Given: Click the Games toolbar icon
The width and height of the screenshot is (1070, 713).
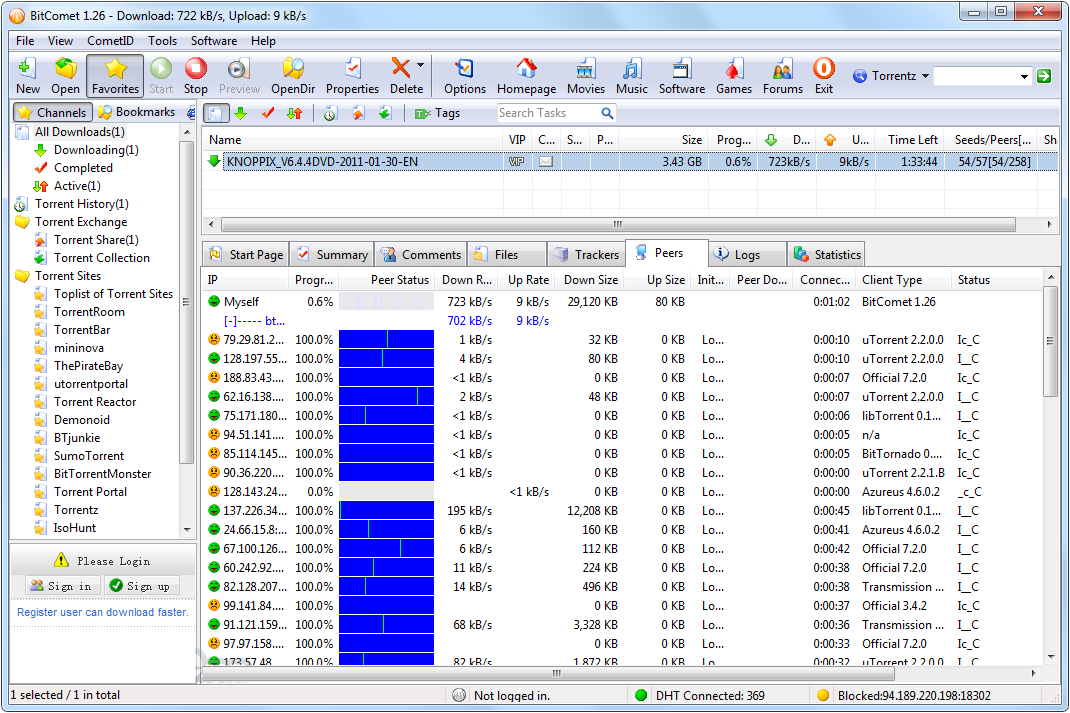Looking at the screenshot, I should [734, 75].
